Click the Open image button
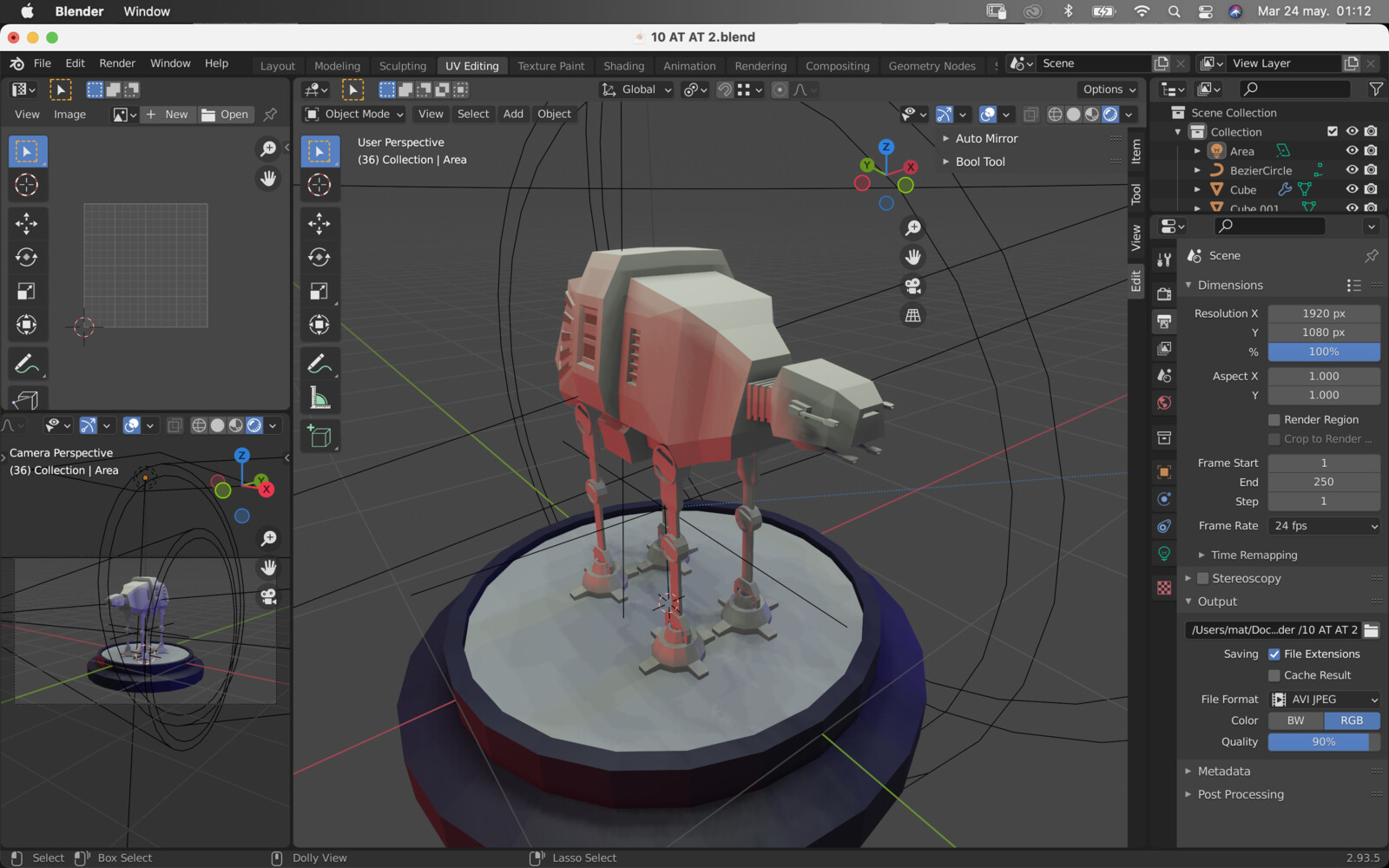 click(x=225, y=115)
